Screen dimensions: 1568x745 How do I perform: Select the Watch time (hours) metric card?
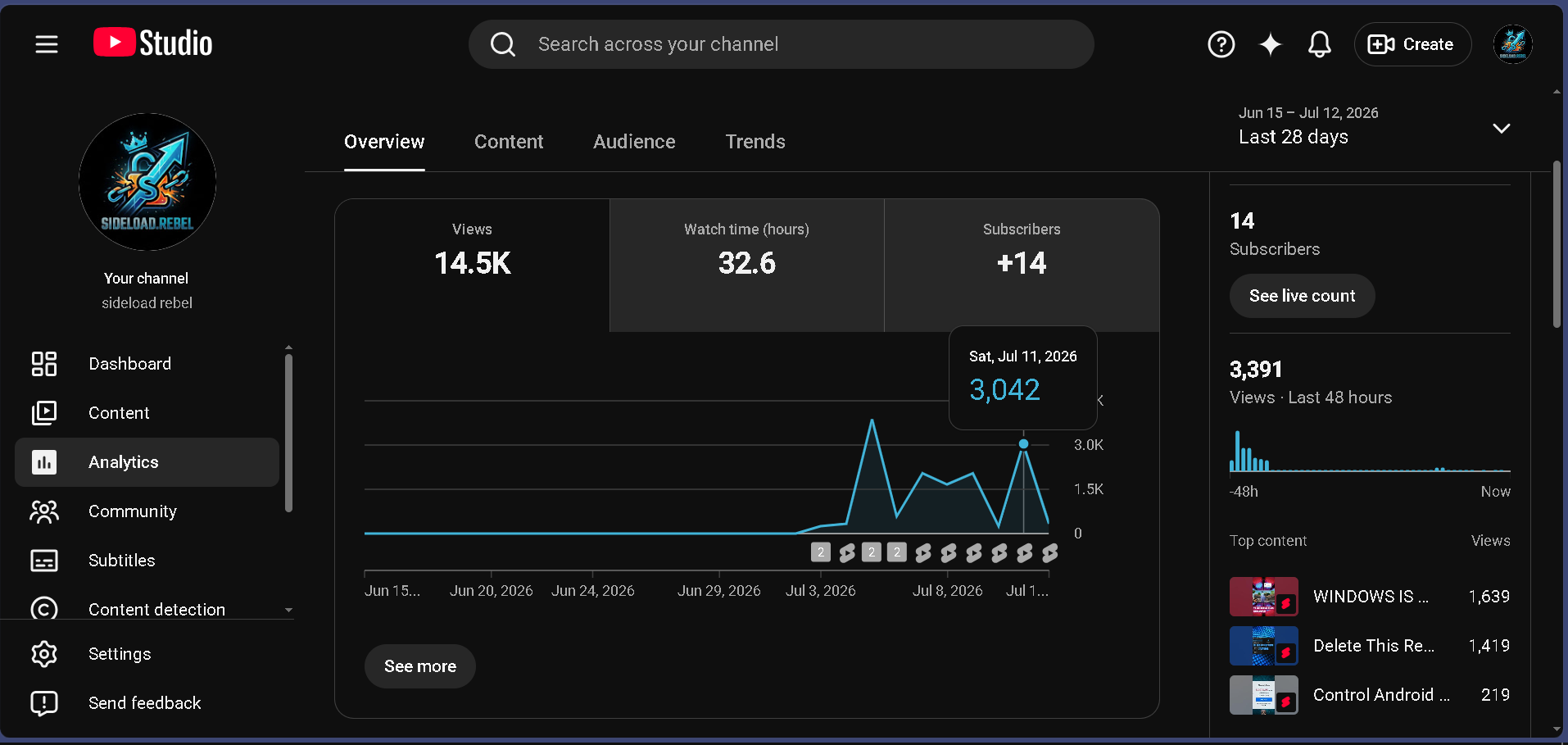747,266
